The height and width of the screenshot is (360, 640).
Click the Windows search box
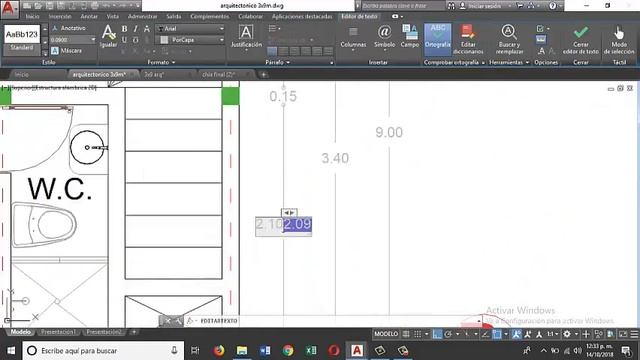point(103,350)
